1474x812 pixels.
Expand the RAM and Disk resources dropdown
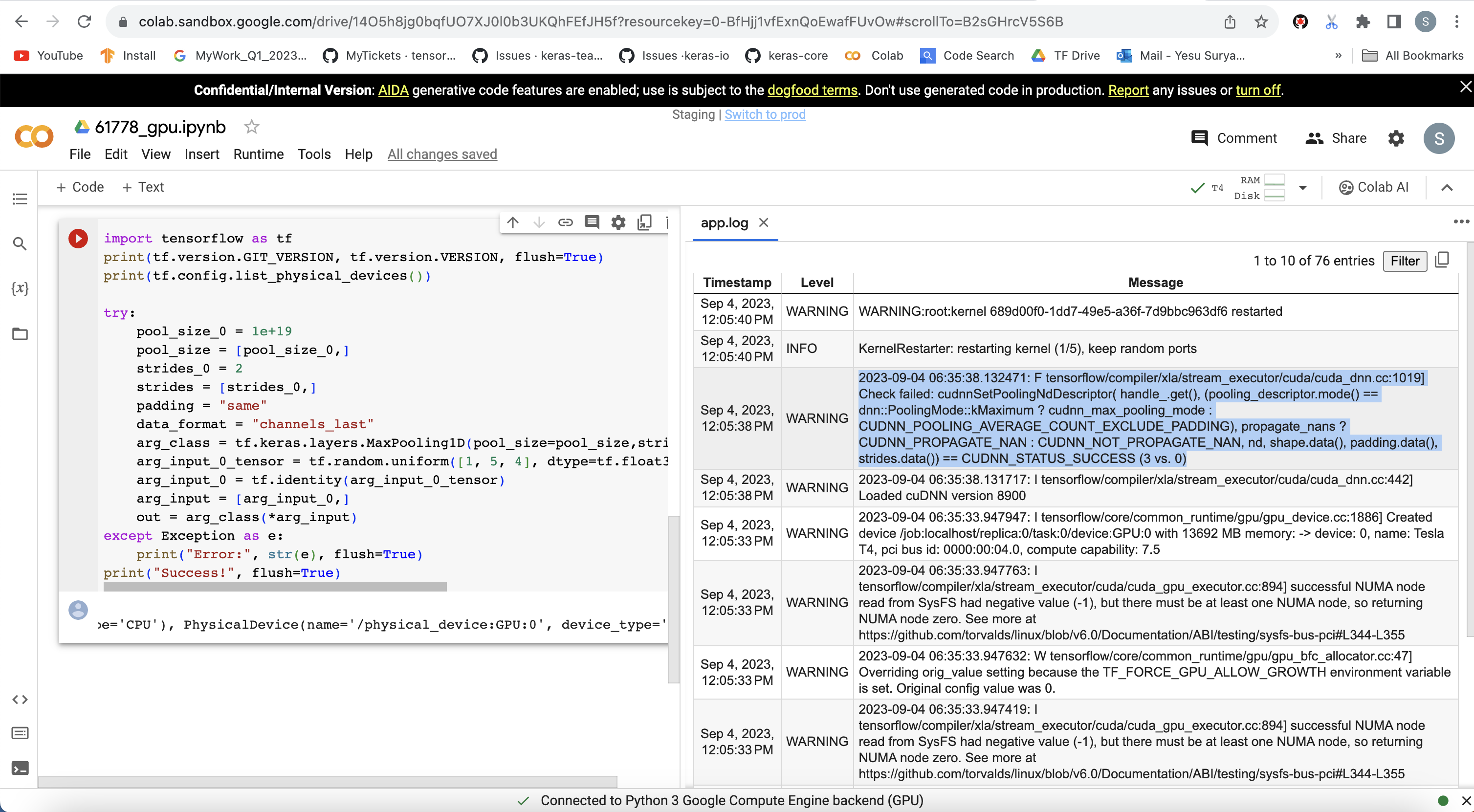coord(1303,187)
